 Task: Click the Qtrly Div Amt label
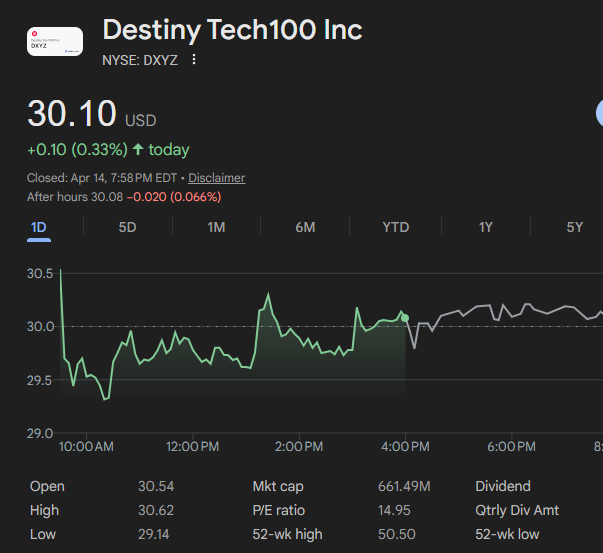517,510
